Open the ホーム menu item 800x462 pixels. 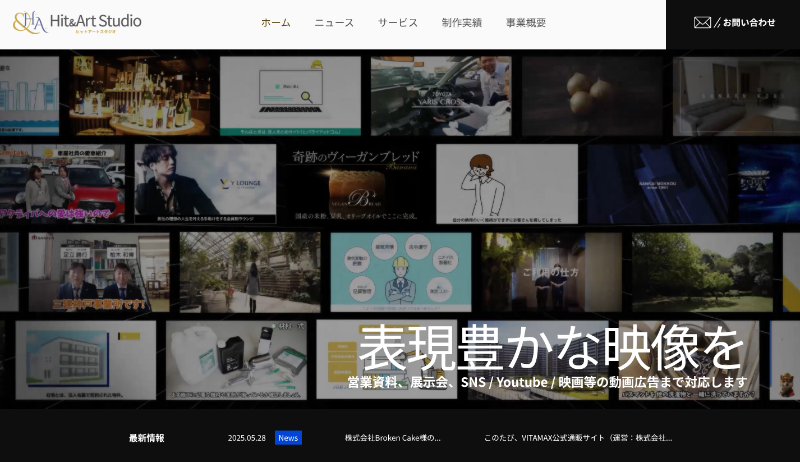coord(276,22)
